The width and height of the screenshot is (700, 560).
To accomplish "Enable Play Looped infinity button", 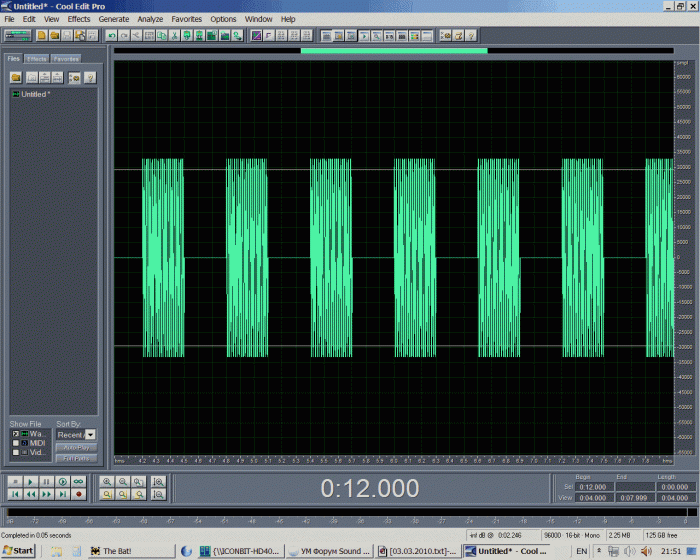I will [79, 481].
